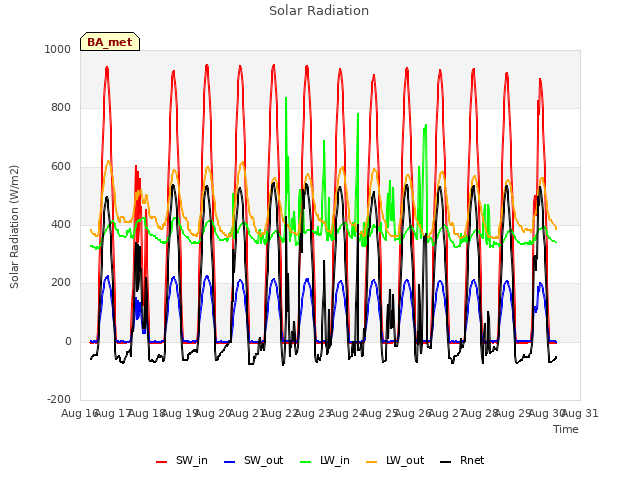The height and width of the screenshot is (480, 640).
Task: Click the Aug 23 x-axis label
Action: pos(313,413)
